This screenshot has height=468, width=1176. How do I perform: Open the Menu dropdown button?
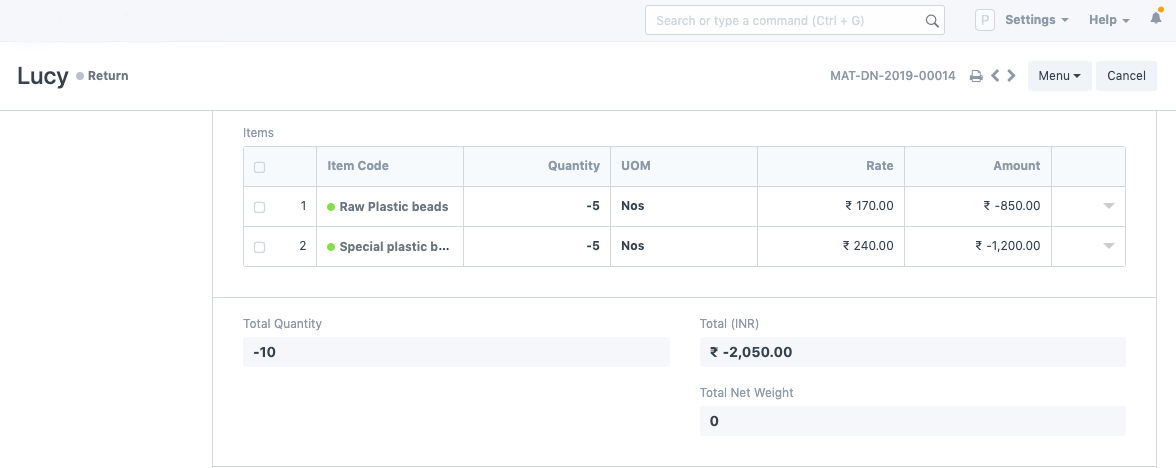click(x=1059, y=76)
